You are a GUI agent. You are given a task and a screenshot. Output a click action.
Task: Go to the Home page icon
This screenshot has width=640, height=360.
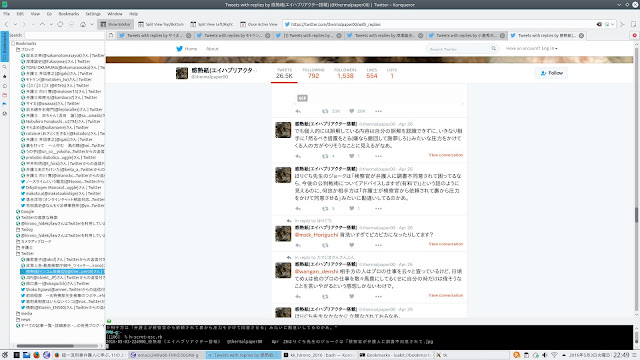(x=83, y=24)
